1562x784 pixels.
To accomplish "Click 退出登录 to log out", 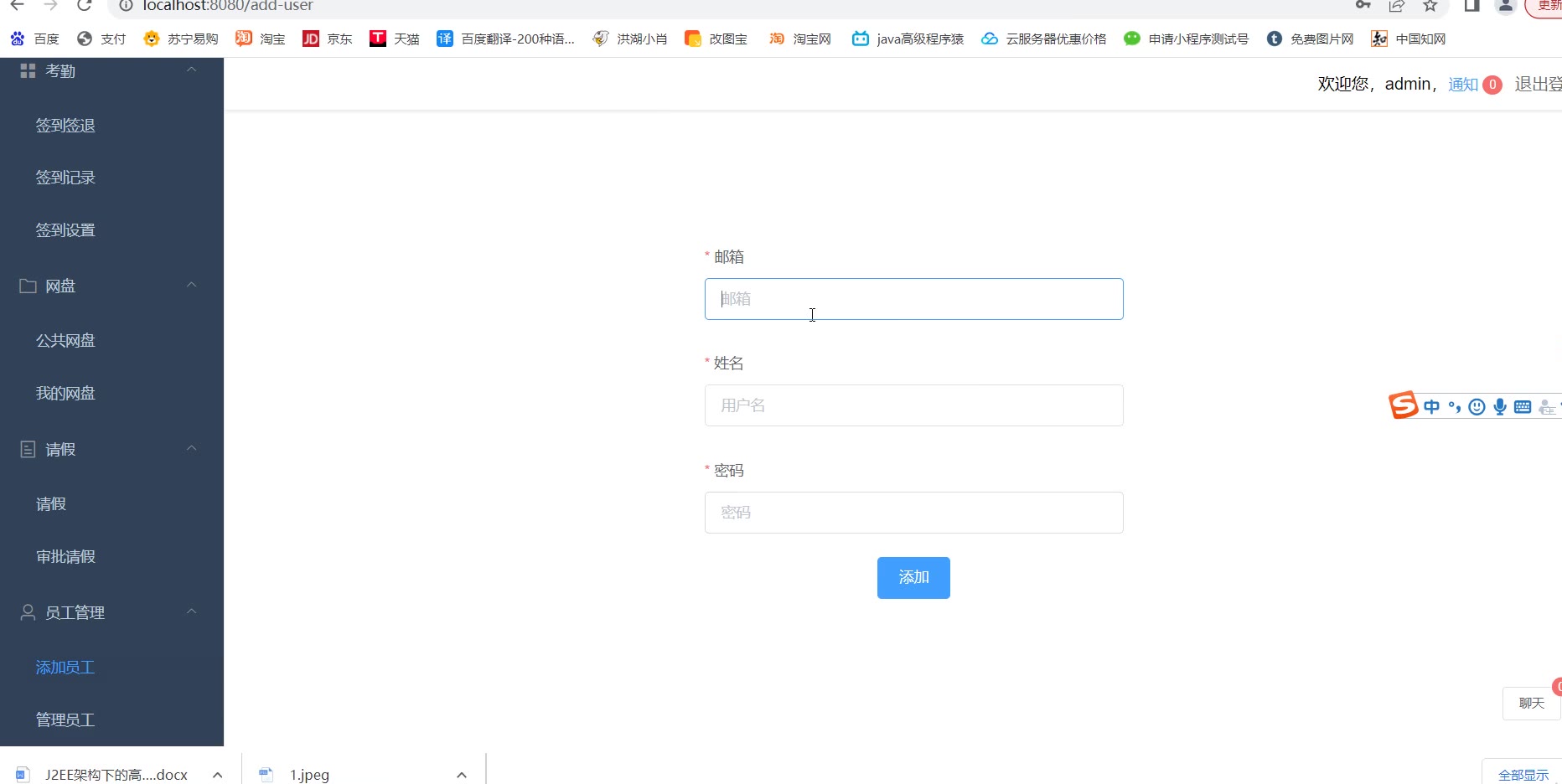I will point(1539,85).
